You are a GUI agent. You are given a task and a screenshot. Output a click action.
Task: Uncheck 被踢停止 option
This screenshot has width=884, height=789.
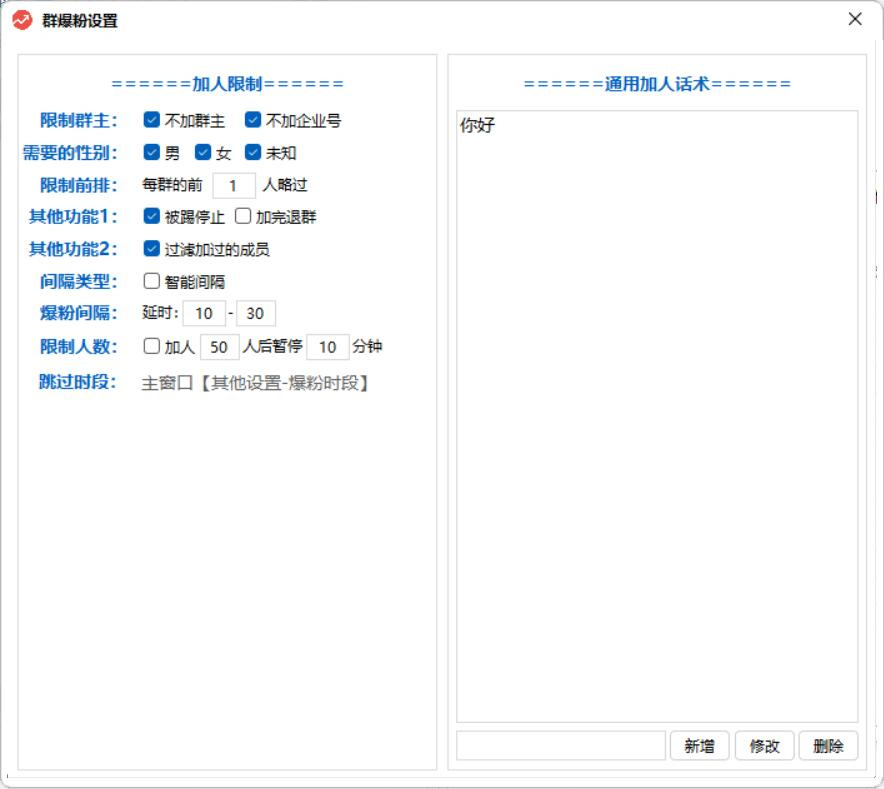153,214
